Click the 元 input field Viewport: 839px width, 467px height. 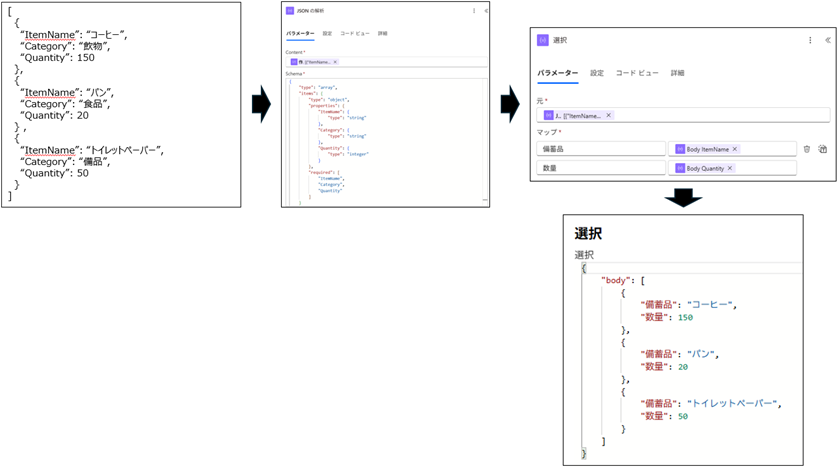[x=683, y=115]
